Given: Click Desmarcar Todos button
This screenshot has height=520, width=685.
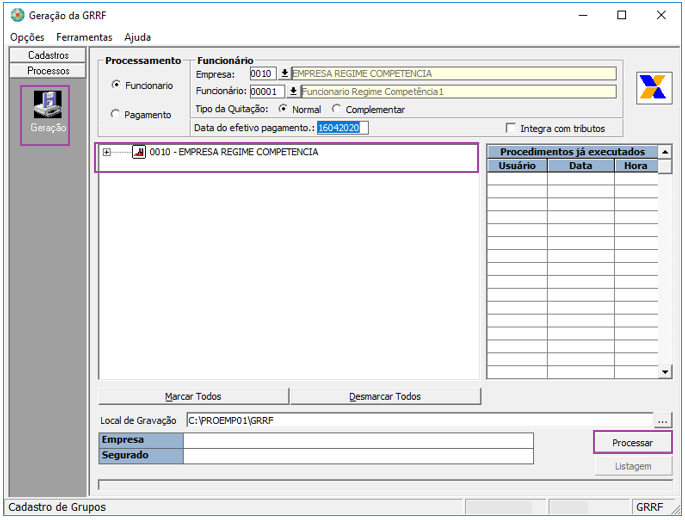Looking at the screenshot, I should click(x=385, y=396).
